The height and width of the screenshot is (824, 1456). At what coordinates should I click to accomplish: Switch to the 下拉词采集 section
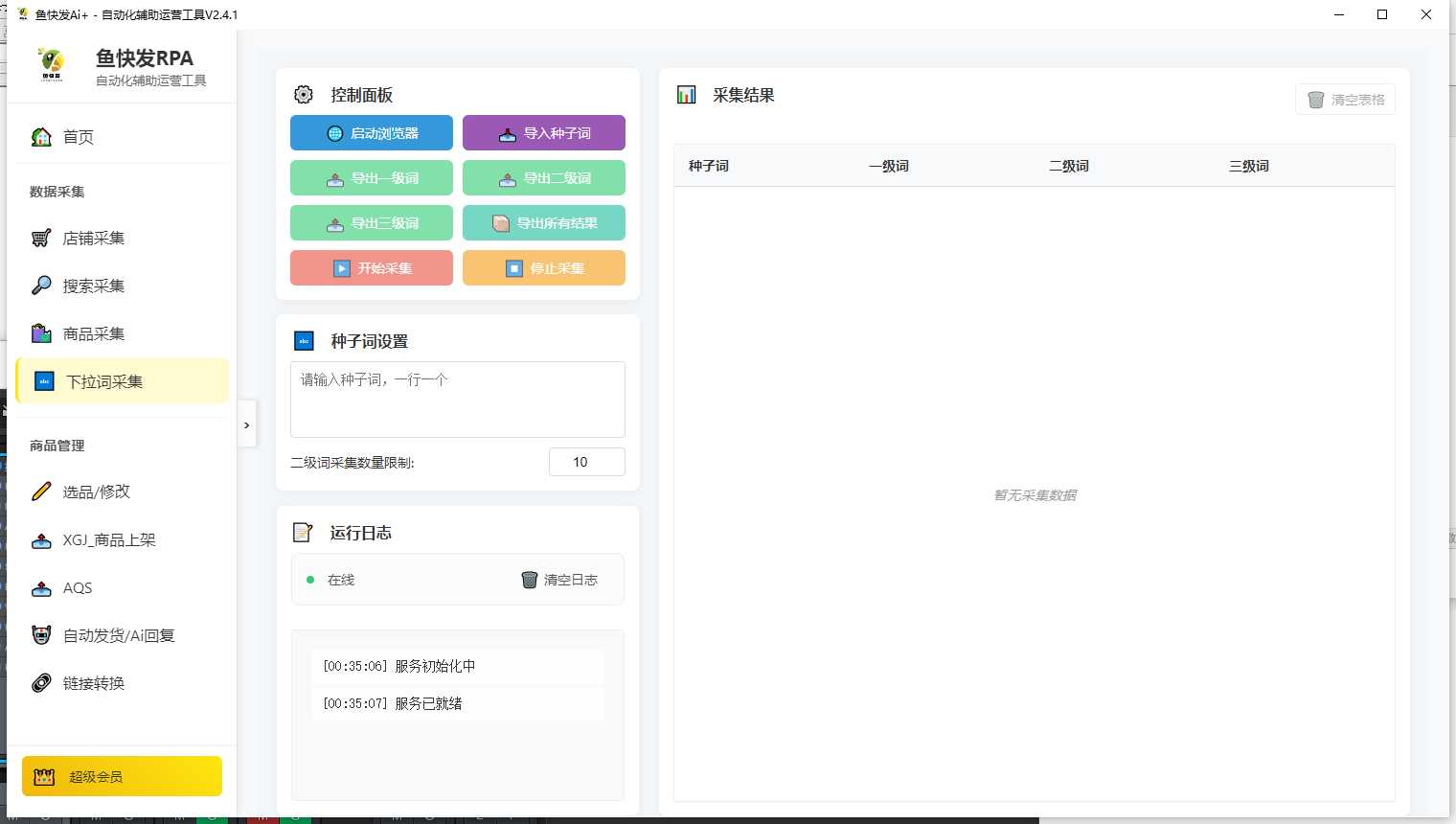pos(105,380)
